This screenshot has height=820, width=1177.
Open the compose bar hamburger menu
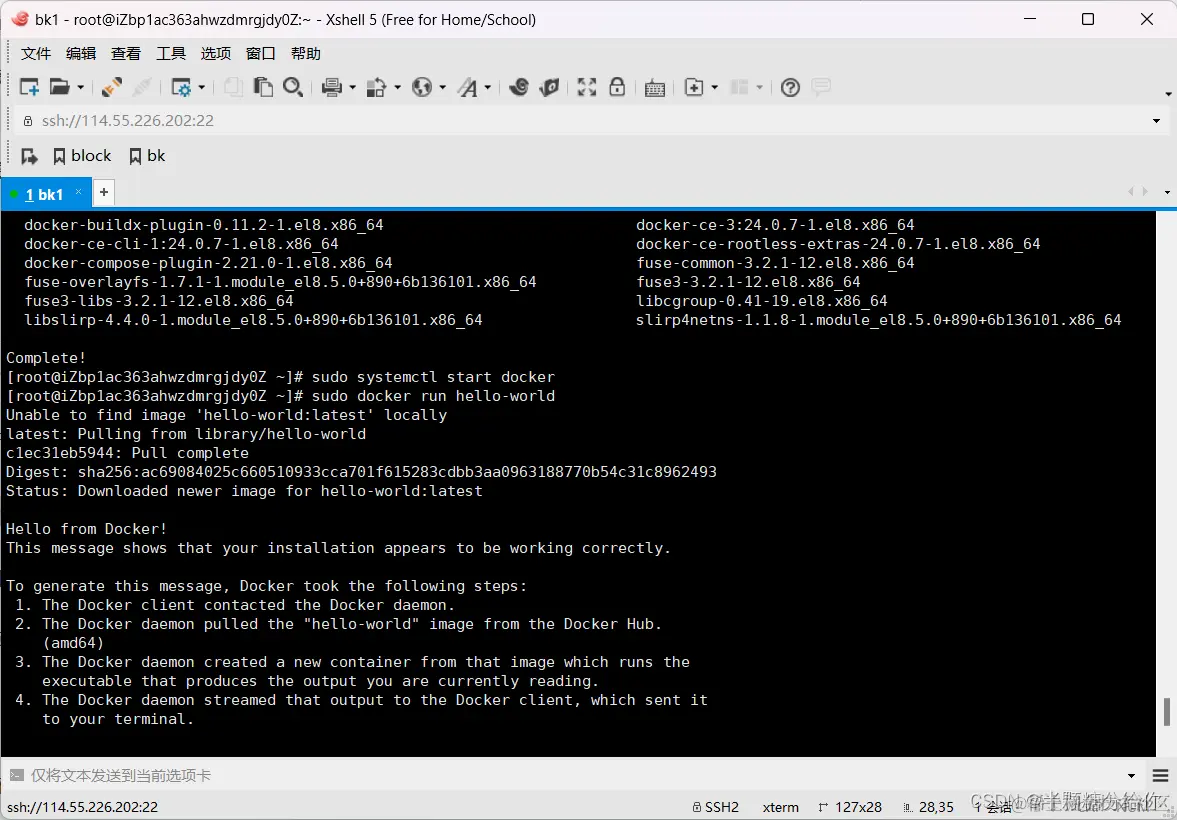pos(1160,776)
